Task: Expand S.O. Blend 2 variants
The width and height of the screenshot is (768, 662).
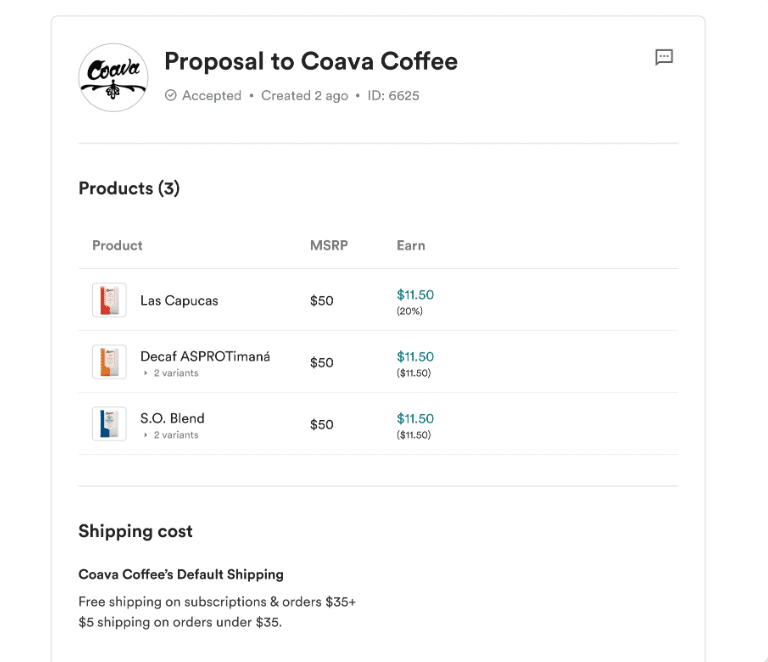Action: click(171, 435)
